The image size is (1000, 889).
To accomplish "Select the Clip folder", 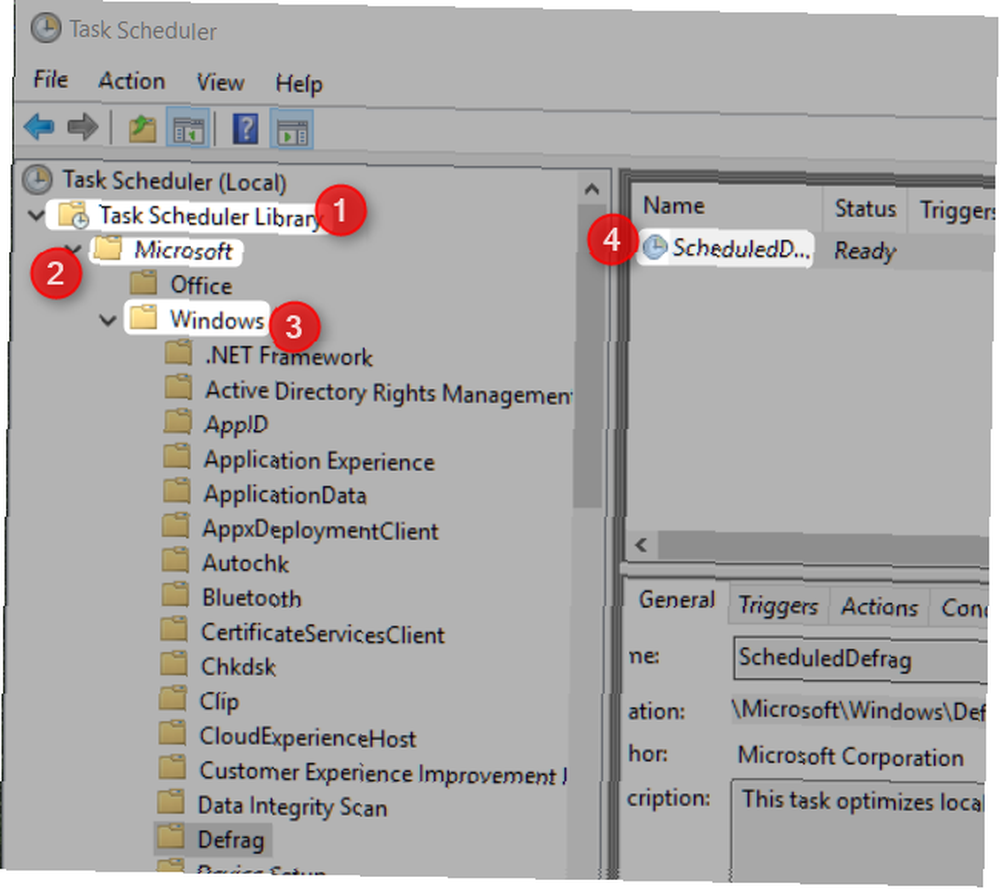I will pos(219,701).
